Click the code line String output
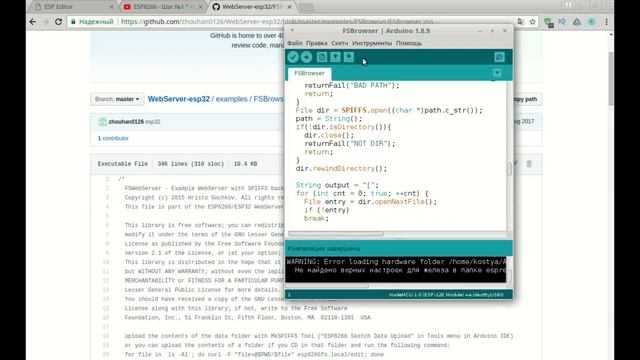 337,185
